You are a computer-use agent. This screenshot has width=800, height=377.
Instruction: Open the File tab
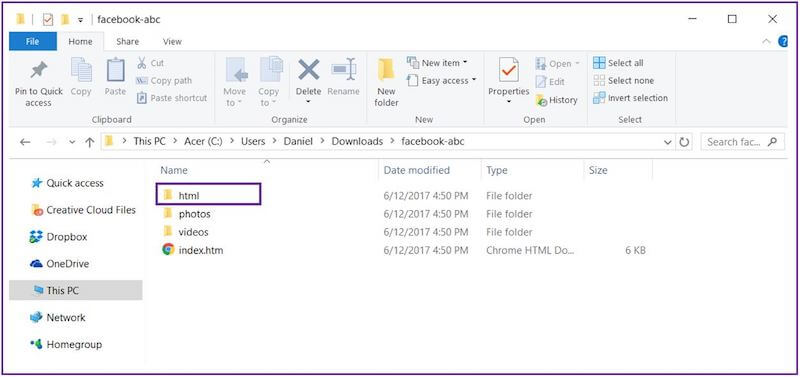click(33, 42)
